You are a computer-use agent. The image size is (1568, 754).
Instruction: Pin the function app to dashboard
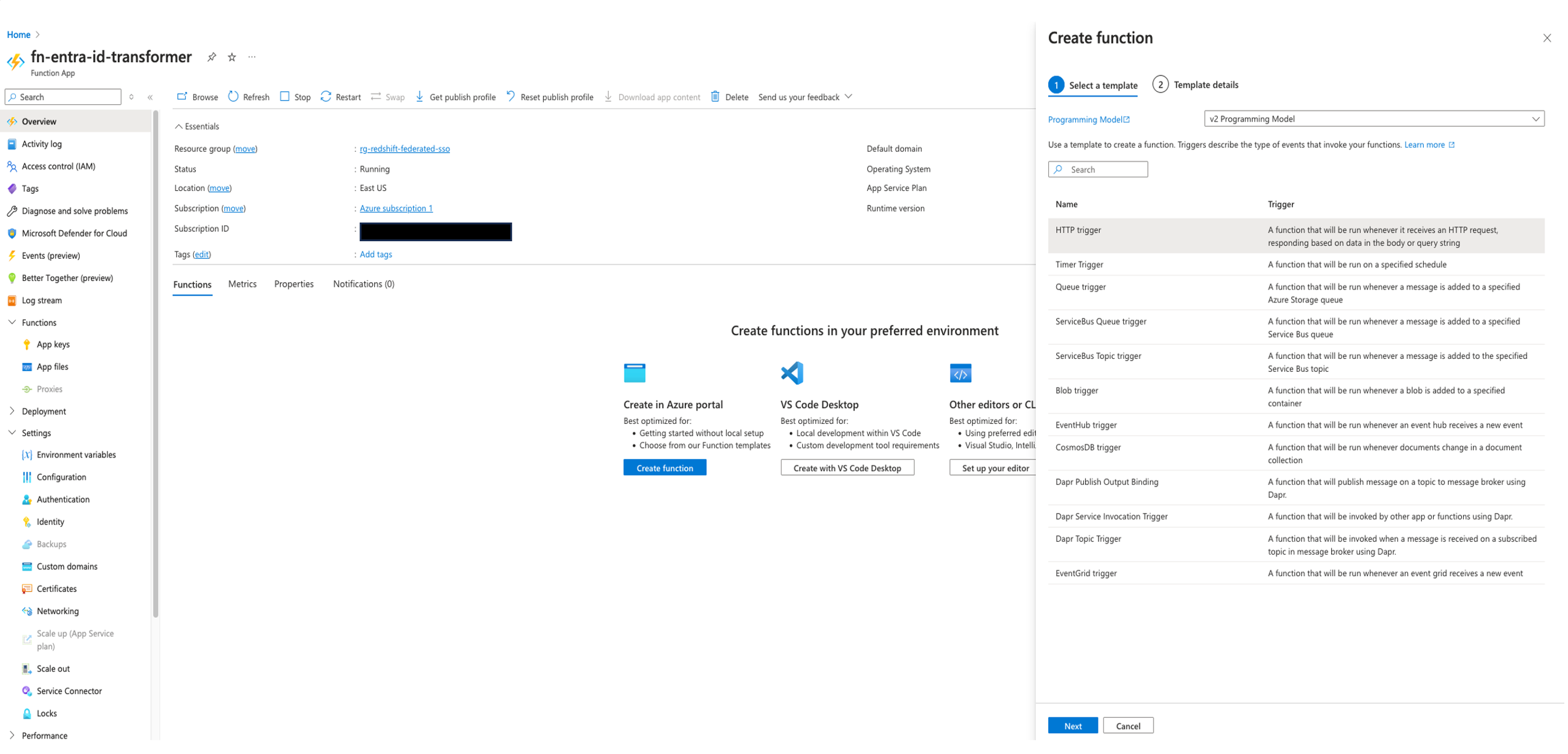point(212,57)
